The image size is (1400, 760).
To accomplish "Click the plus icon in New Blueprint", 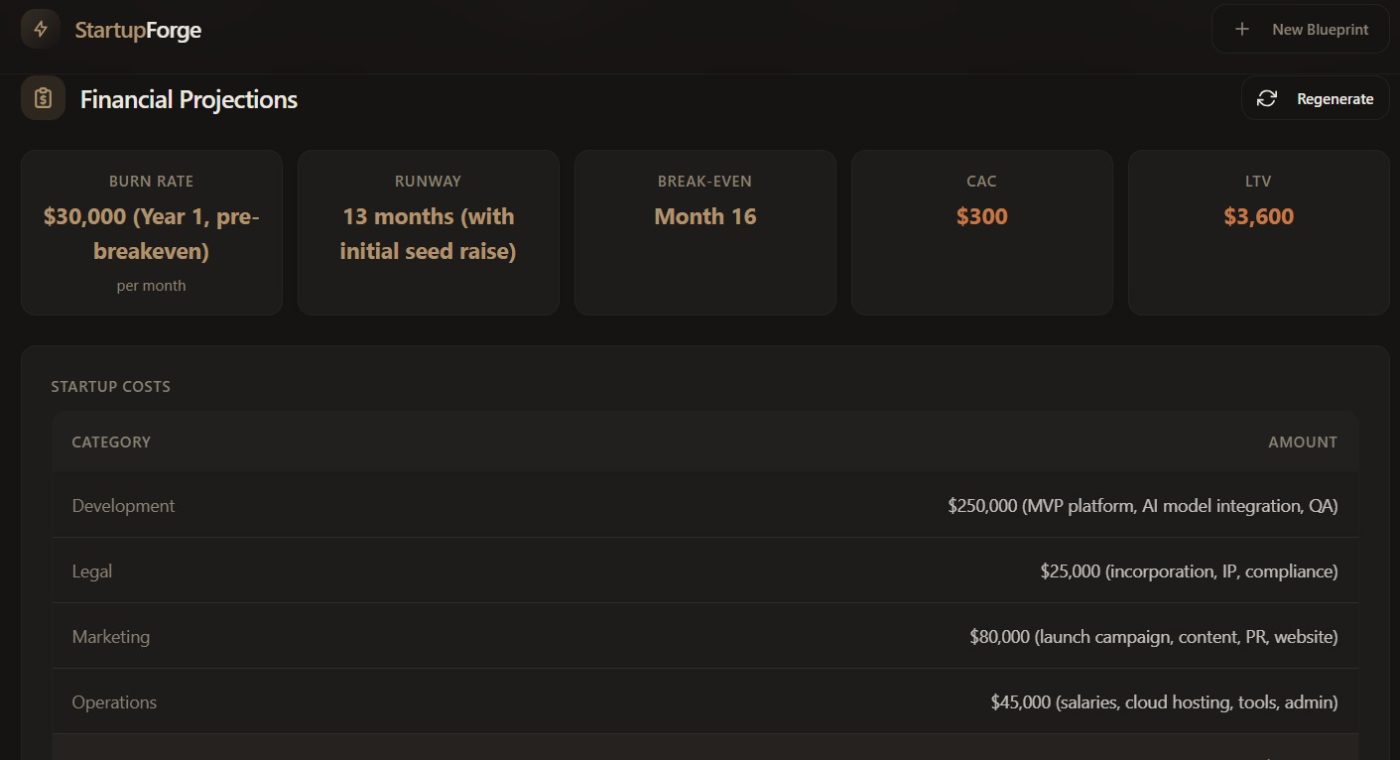I will pyautogui.click(x=1242, y=29).
